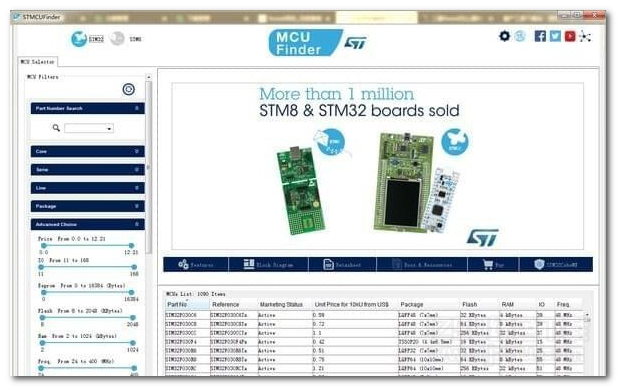
Task: Select the MCU row priced 0.75
Action: 374,359
